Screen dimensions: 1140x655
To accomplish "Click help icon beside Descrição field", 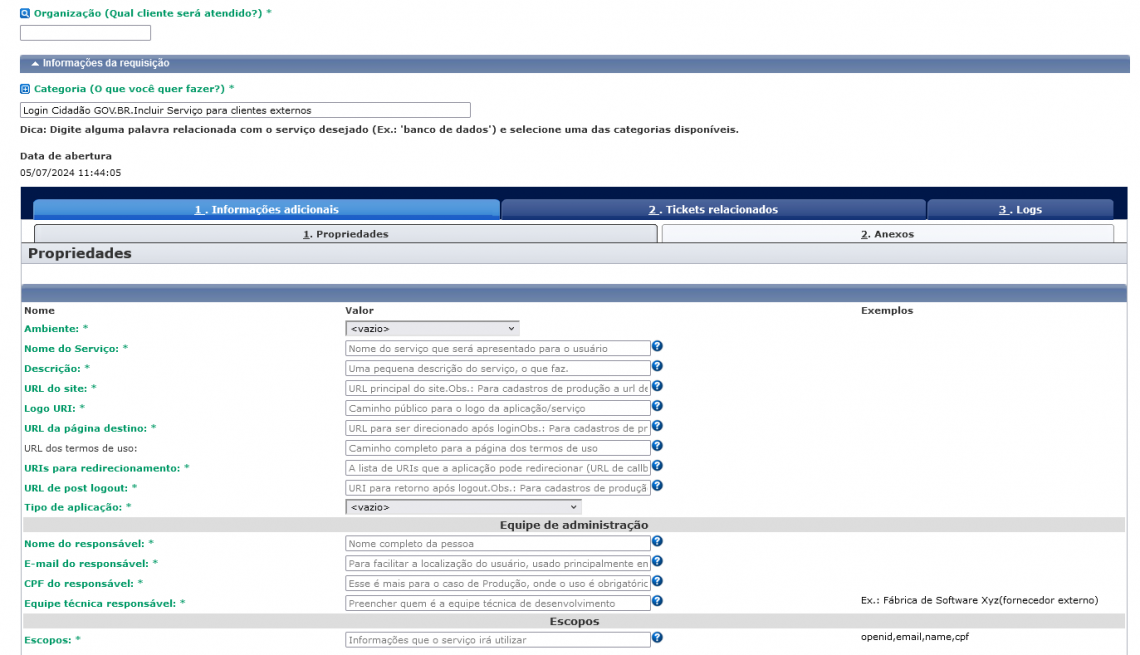I will click(657, 367).
